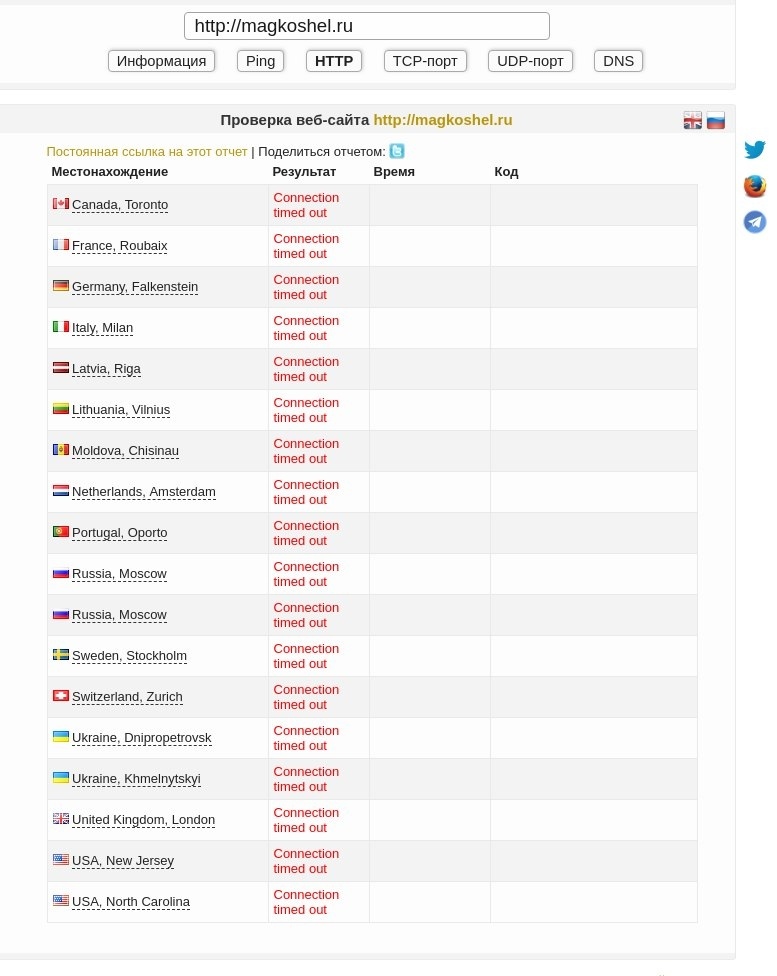
Task: Open the UDP-порт check
Action: pos(530,61)
